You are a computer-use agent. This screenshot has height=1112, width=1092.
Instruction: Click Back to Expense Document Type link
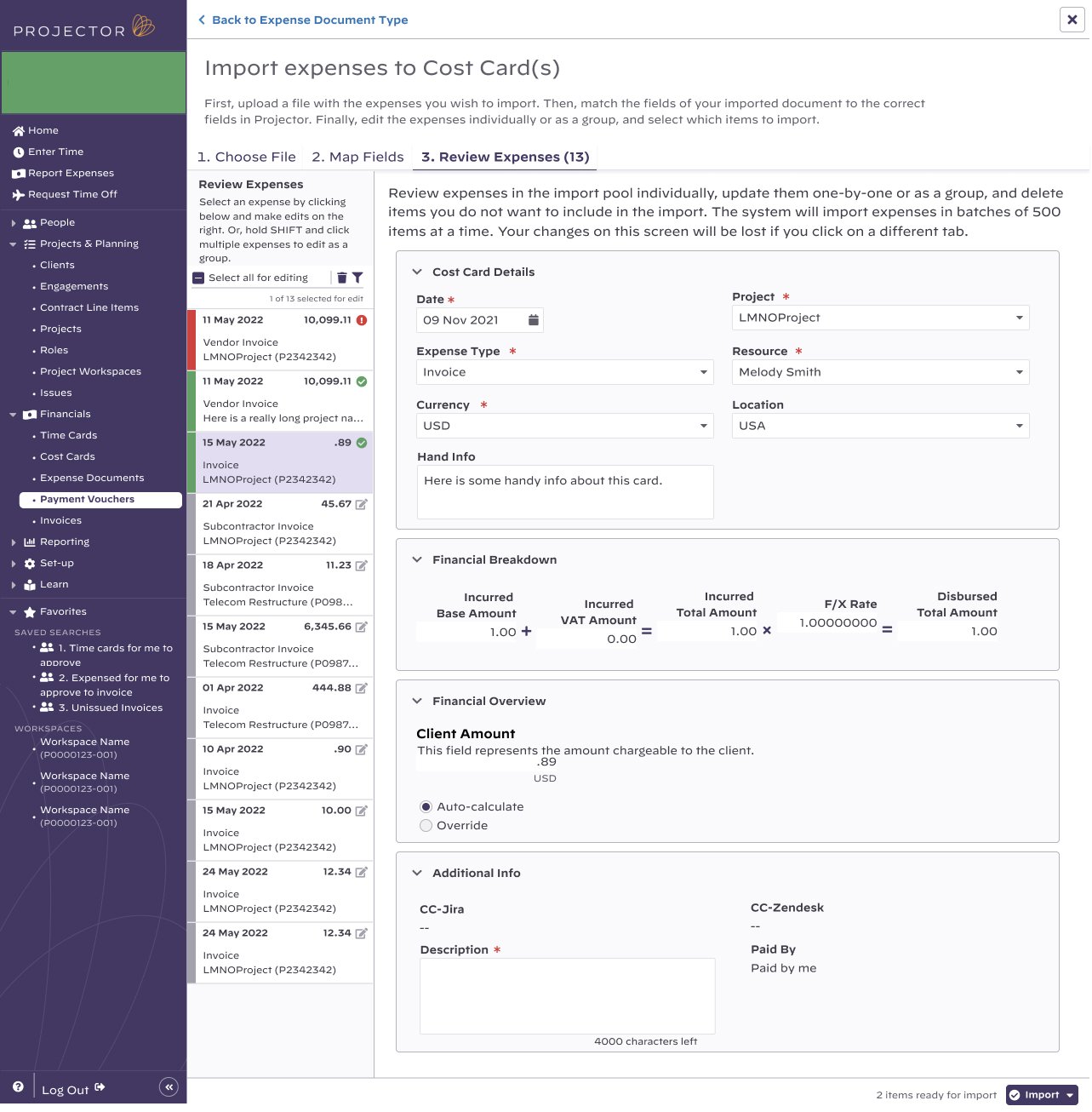point(303,20)
